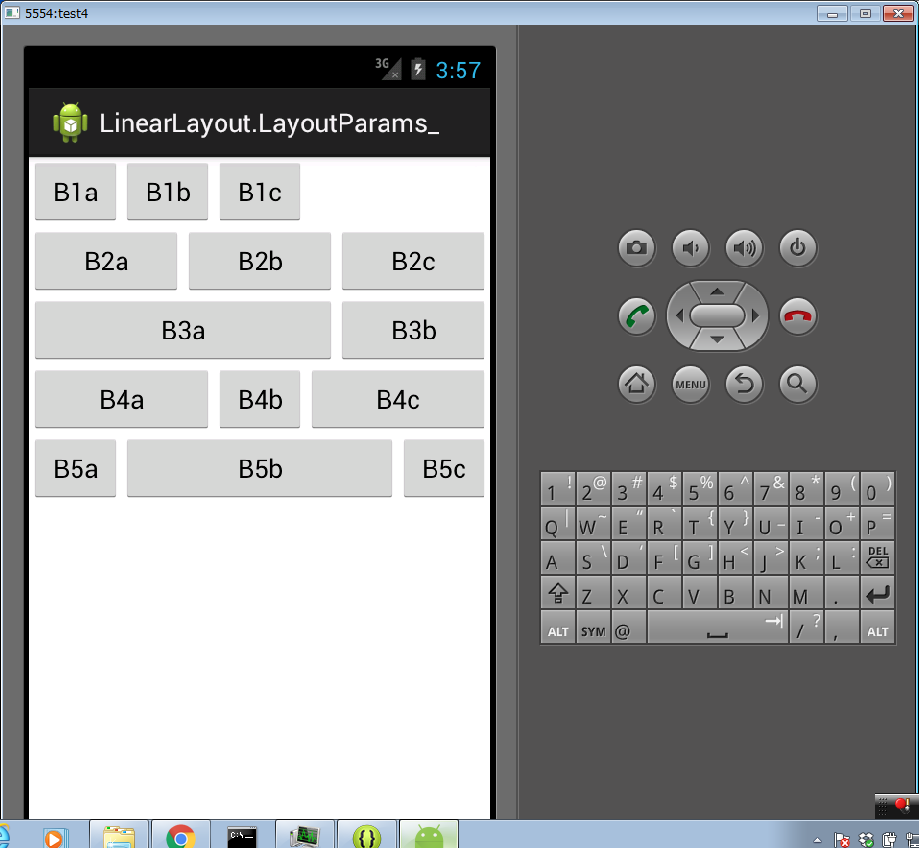Click the emulator Back button
The image size is (919, 848).
pyautogui.click(x=744, y=384)
